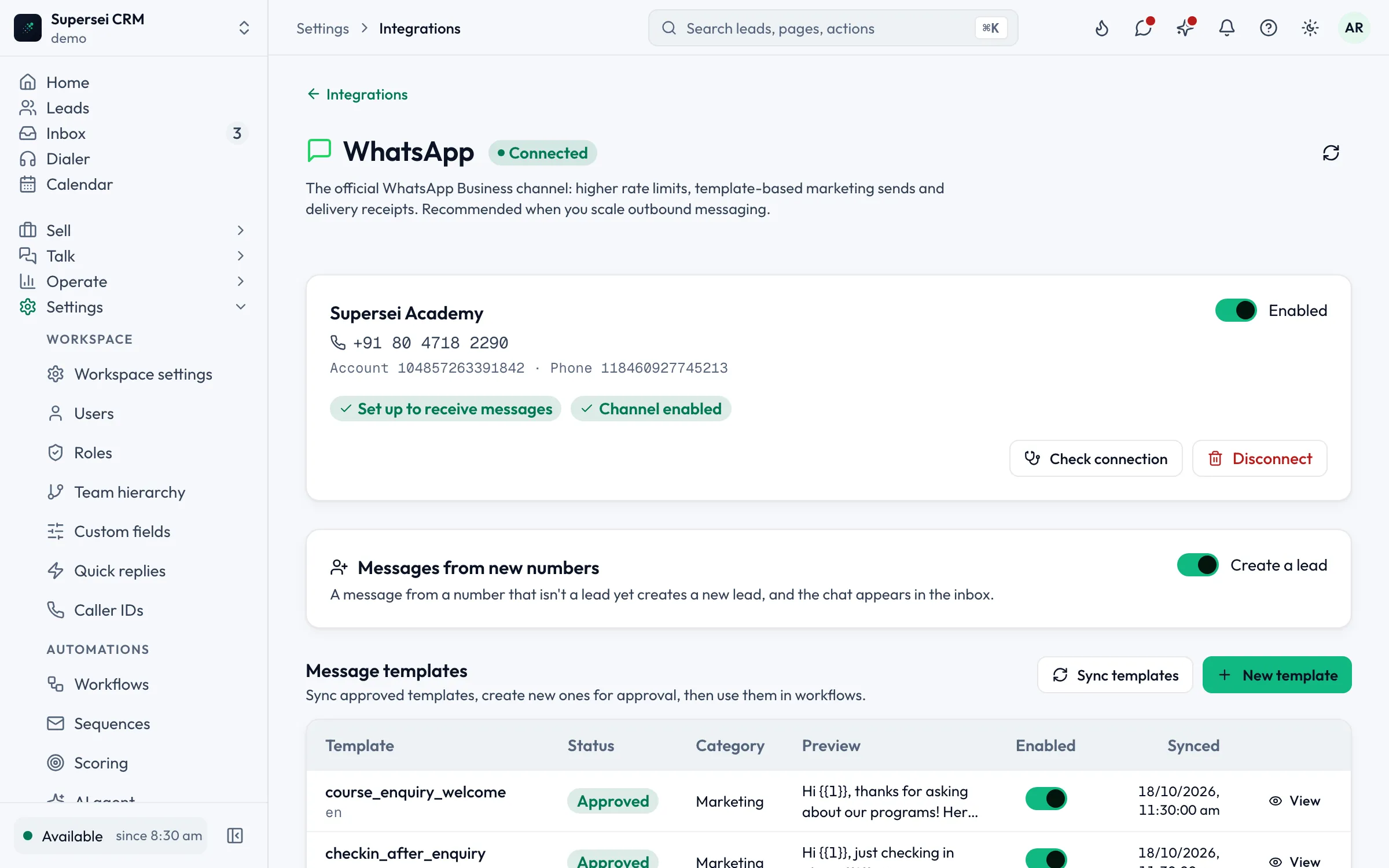This screenshot has width=1389, height=868.
Task: Open the Supersei CRM workspace switcher
Action: [x=134, y=28]
